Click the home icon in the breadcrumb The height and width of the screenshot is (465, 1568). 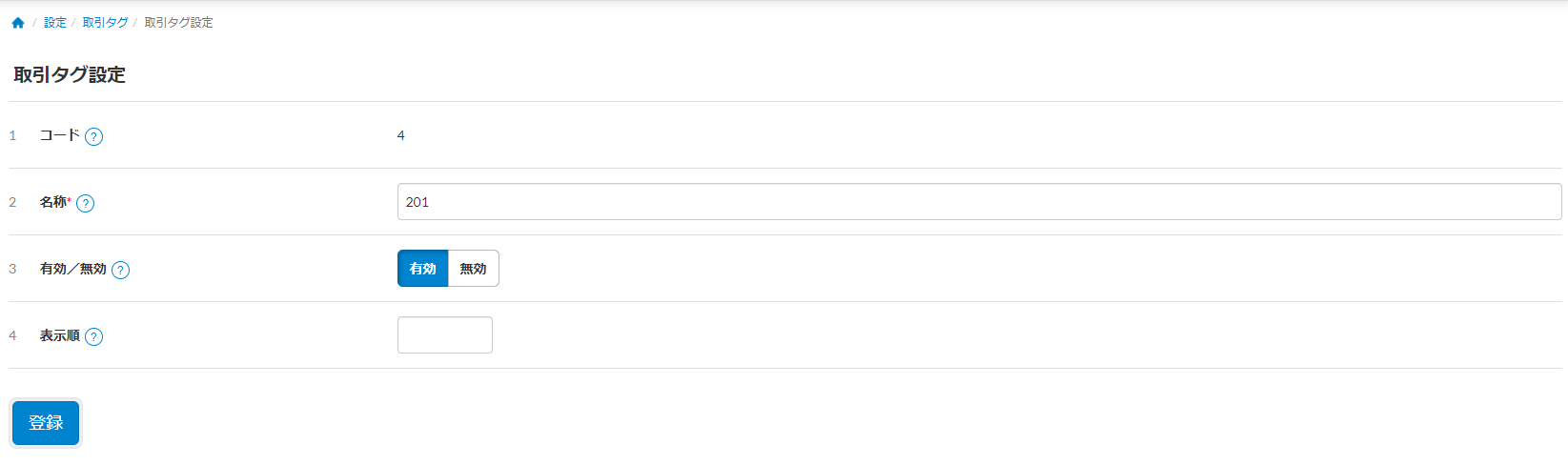[x=18, y=23]
